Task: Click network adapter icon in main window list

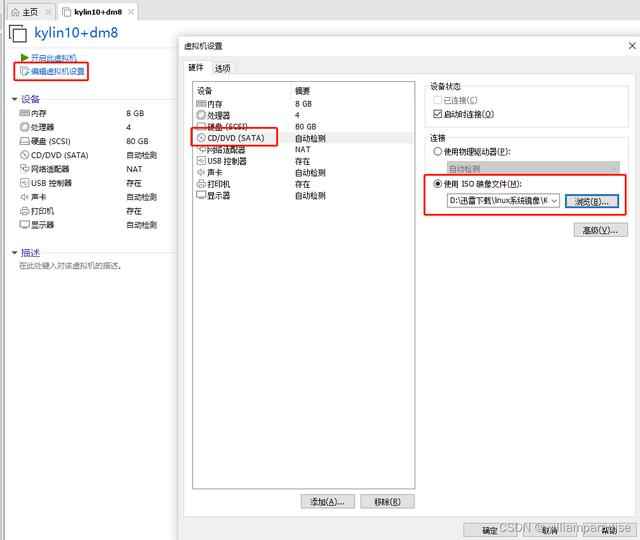Action: pos(24,169)
